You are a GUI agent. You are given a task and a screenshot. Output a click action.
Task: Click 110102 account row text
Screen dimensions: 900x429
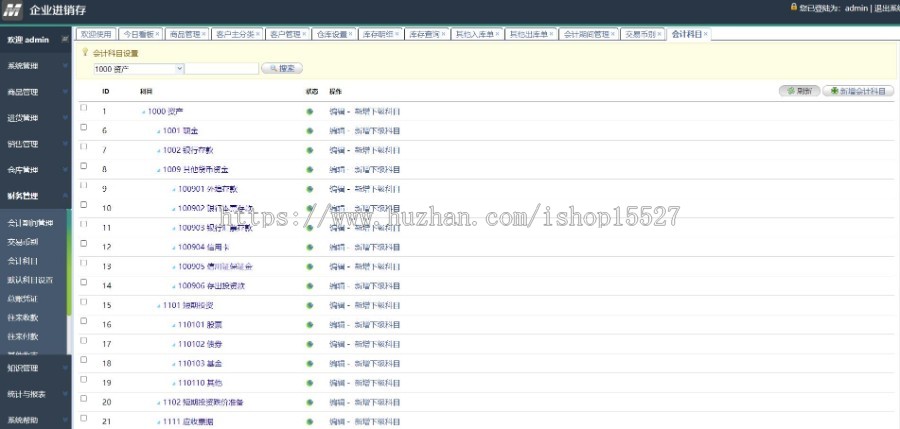tap(200, 344)
